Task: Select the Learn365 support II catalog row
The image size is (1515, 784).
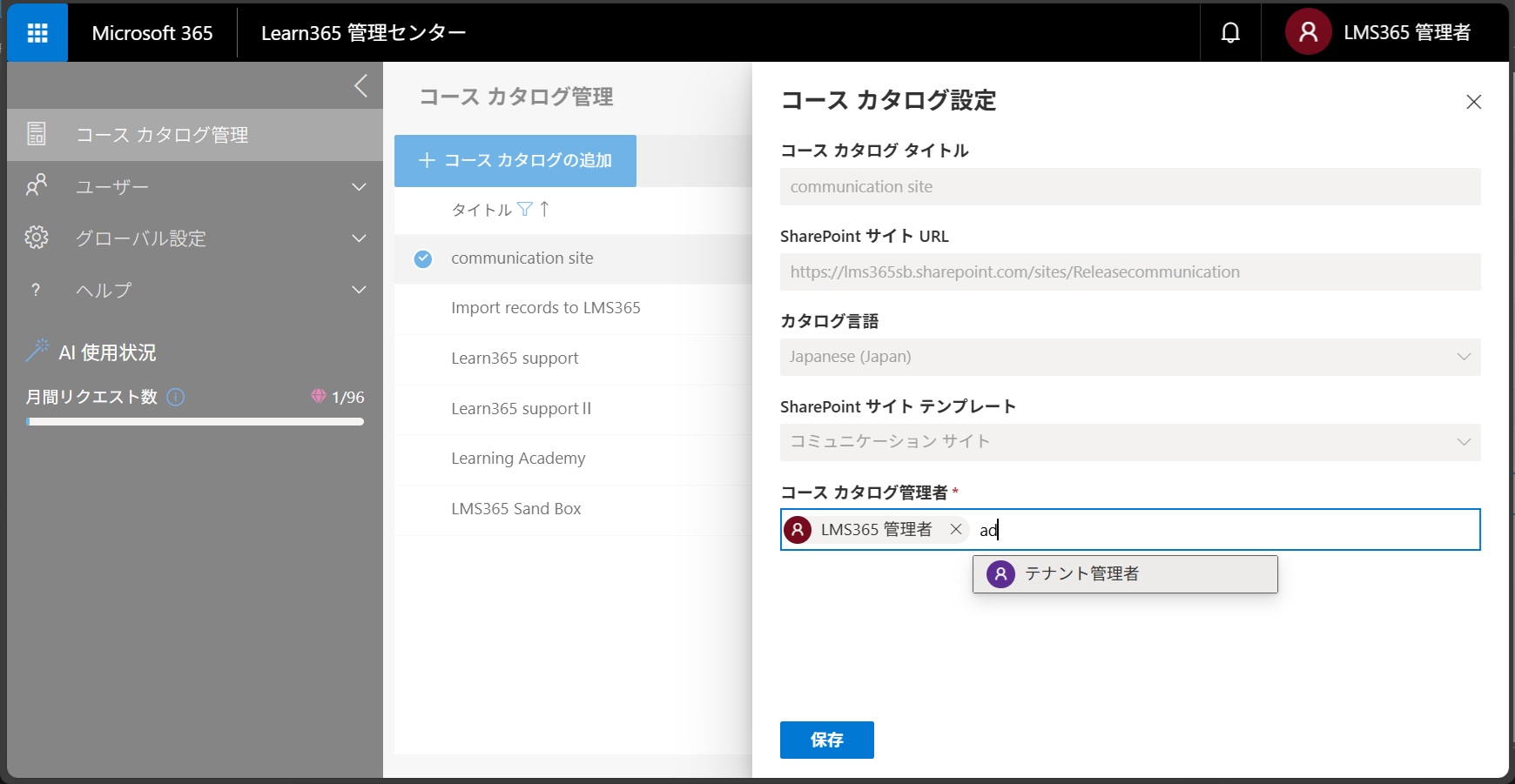Action: tap(573, 409)
